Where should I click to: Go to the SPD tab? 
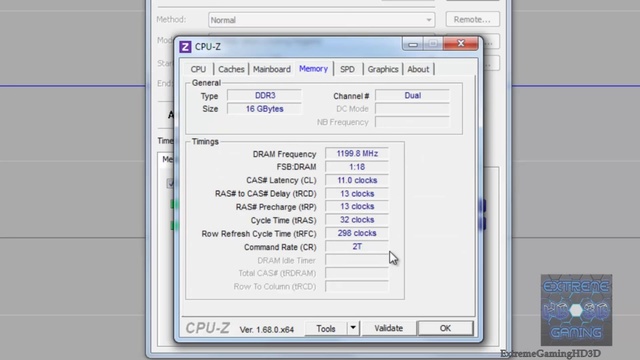pyautogui.click(x=348, y=69)
